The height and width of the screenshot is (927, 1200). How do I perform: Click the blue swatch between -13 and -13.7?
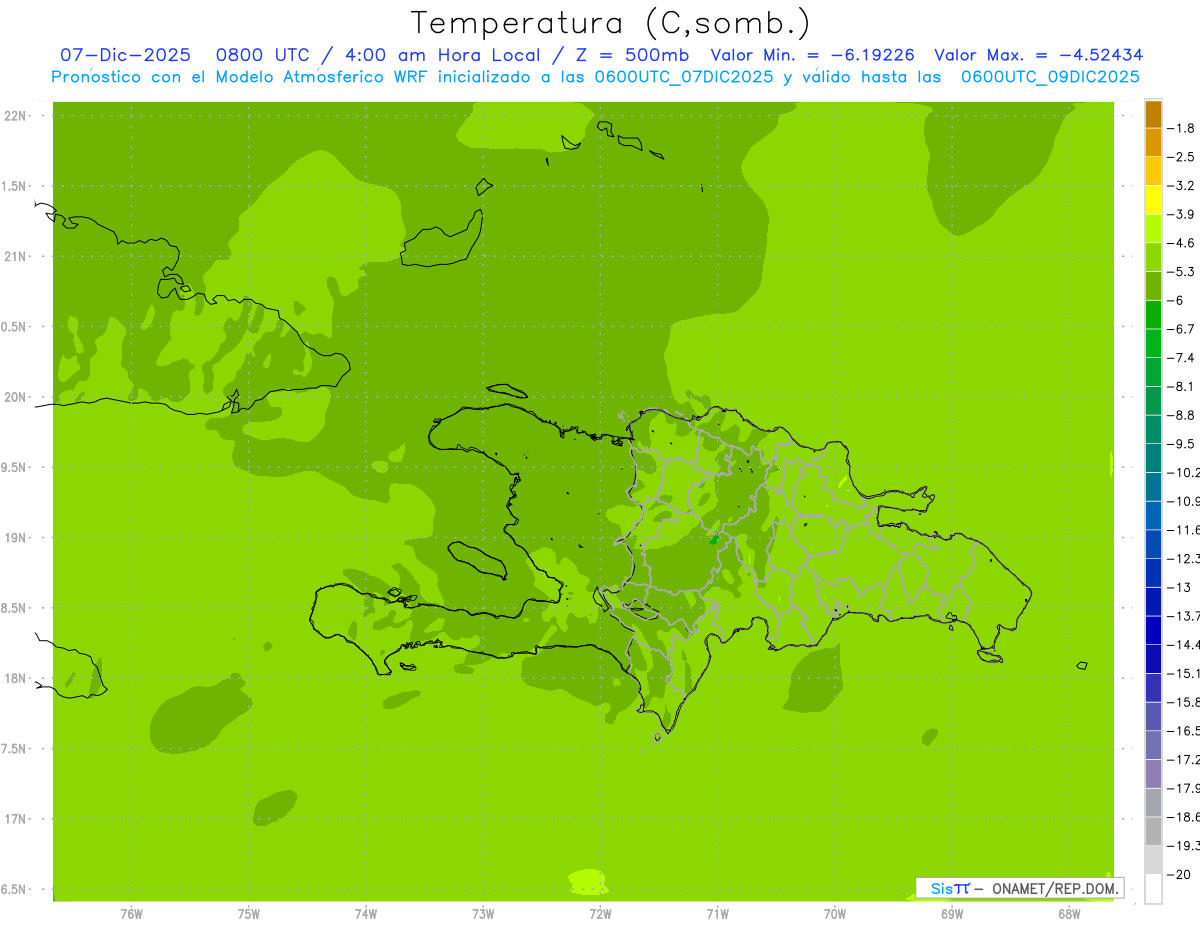(1153, 601)
